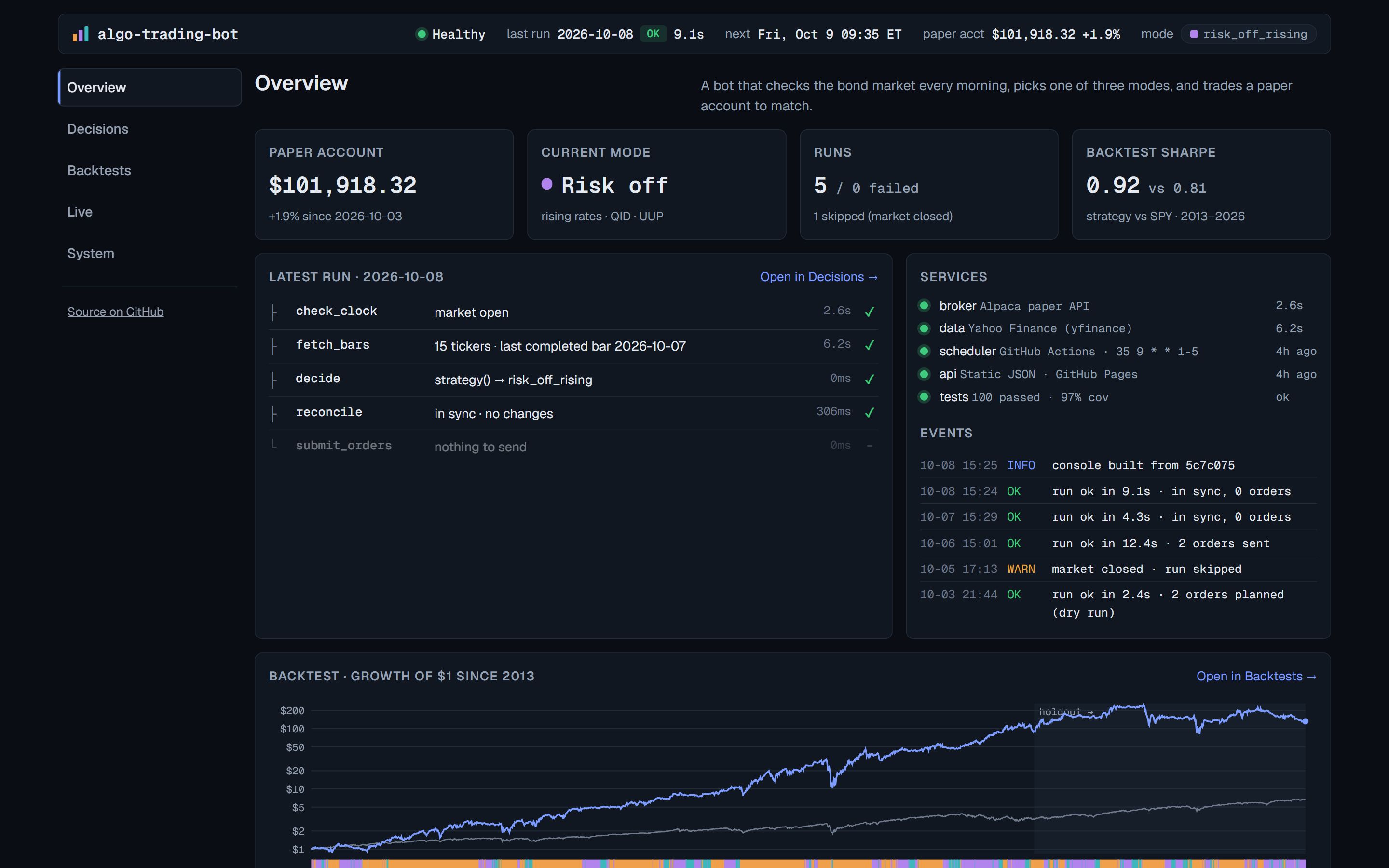1389x868 pixels.
Task: Click the fetch_bars step row label
Action: tap(332, 345)
